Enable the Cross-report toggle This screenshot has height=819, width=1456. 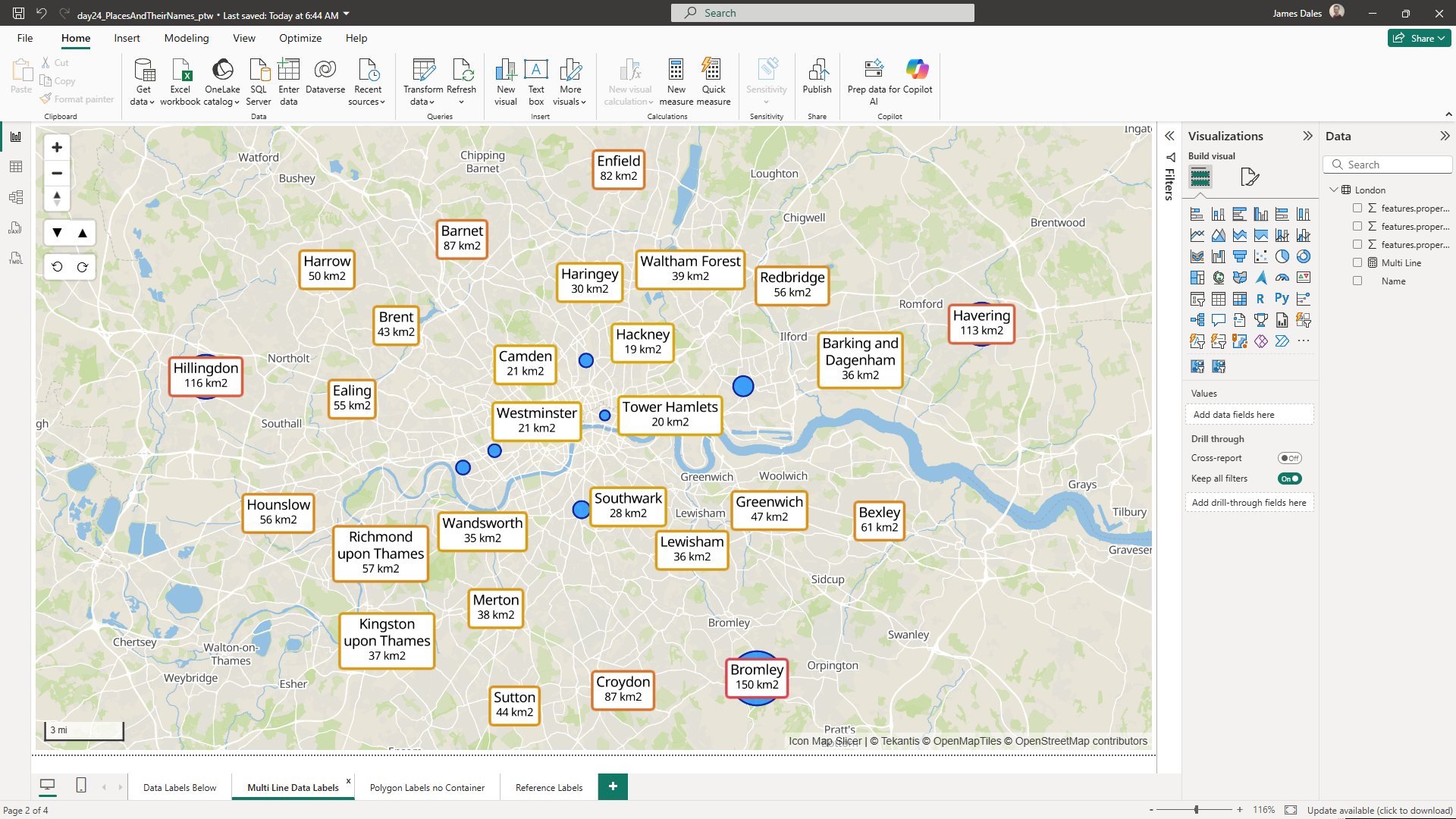(x=1289, y=458)
